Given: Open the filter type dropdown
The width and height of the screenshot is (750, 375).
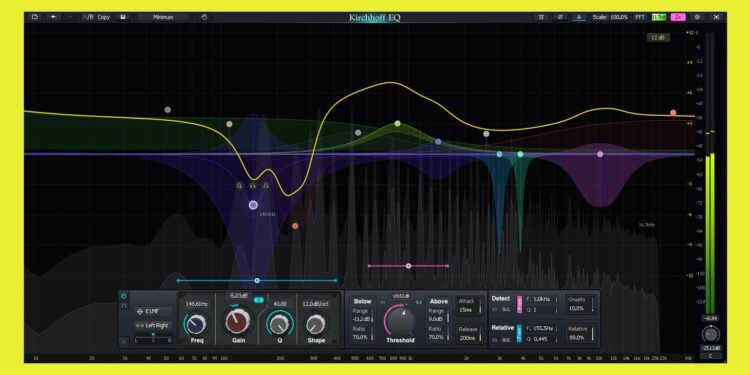Looking at the screenshot, I should tap(153, 312).
